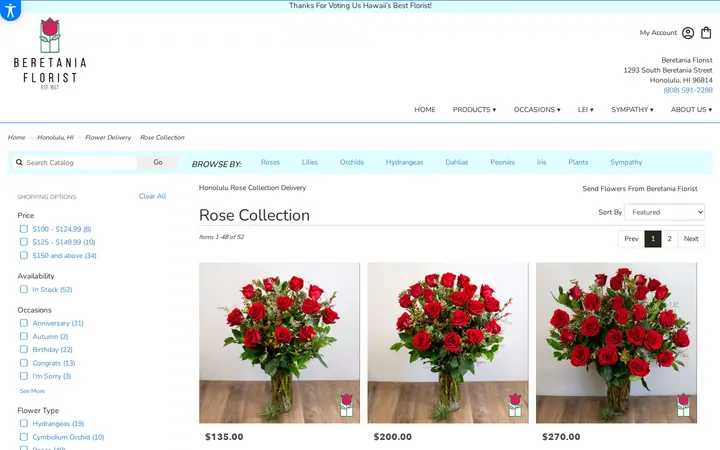Expand the LEI menu
Viewport: 720px width, 450px height.
[585, 110]
